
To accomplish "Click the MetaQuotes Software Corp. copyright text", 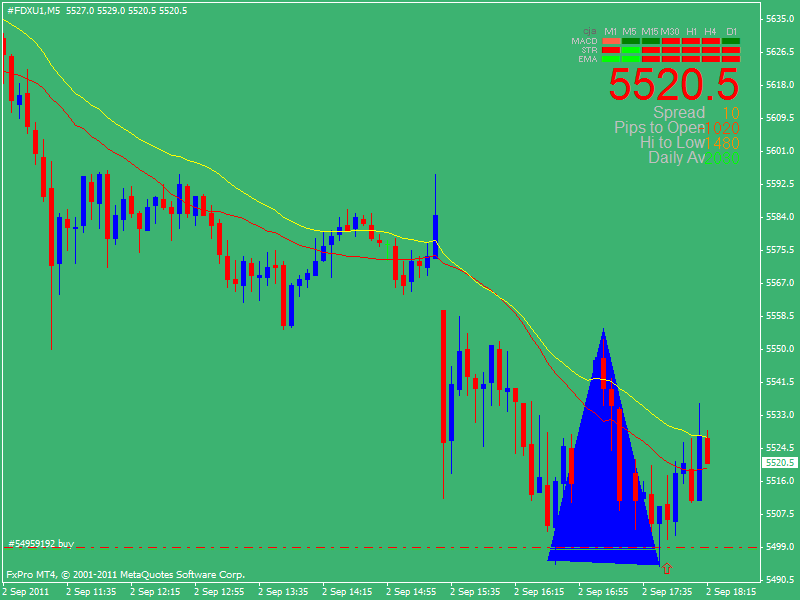I will (175, 575).
